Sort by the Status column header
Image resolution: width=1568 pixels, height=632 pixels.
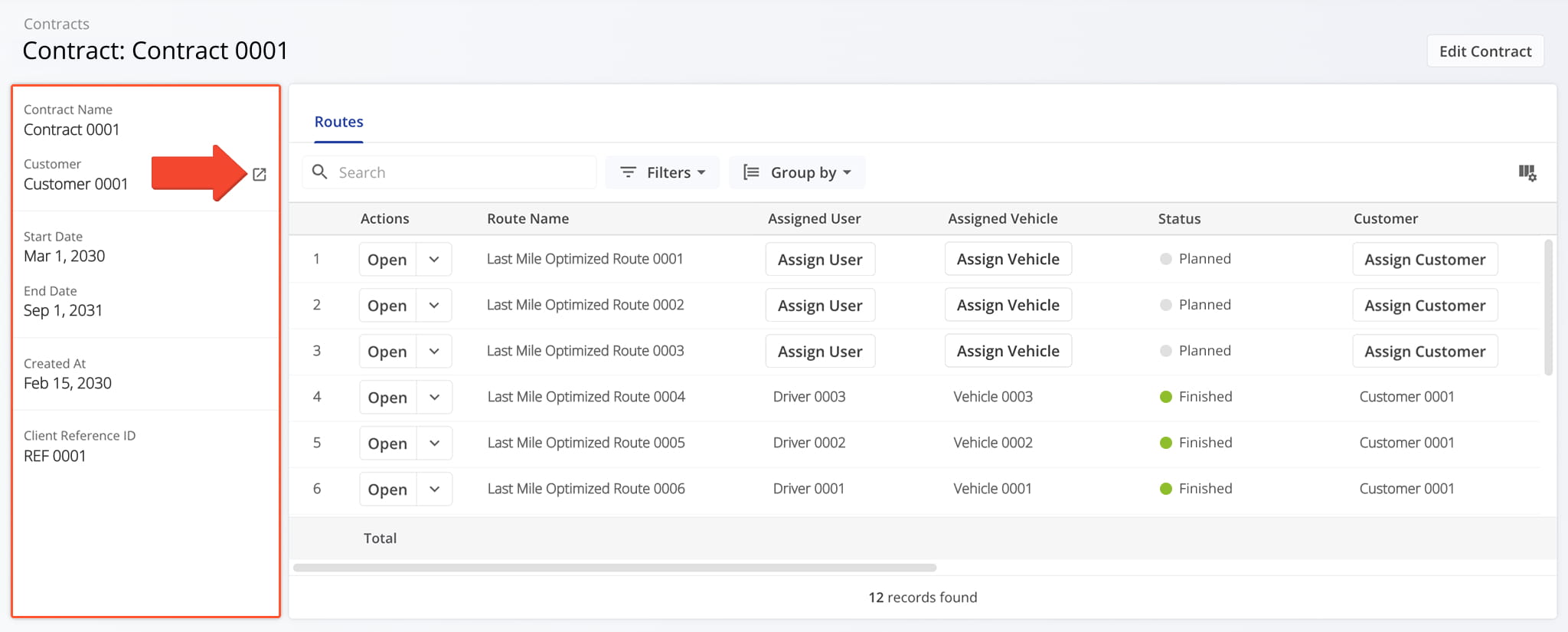(x=1179, y=219)
